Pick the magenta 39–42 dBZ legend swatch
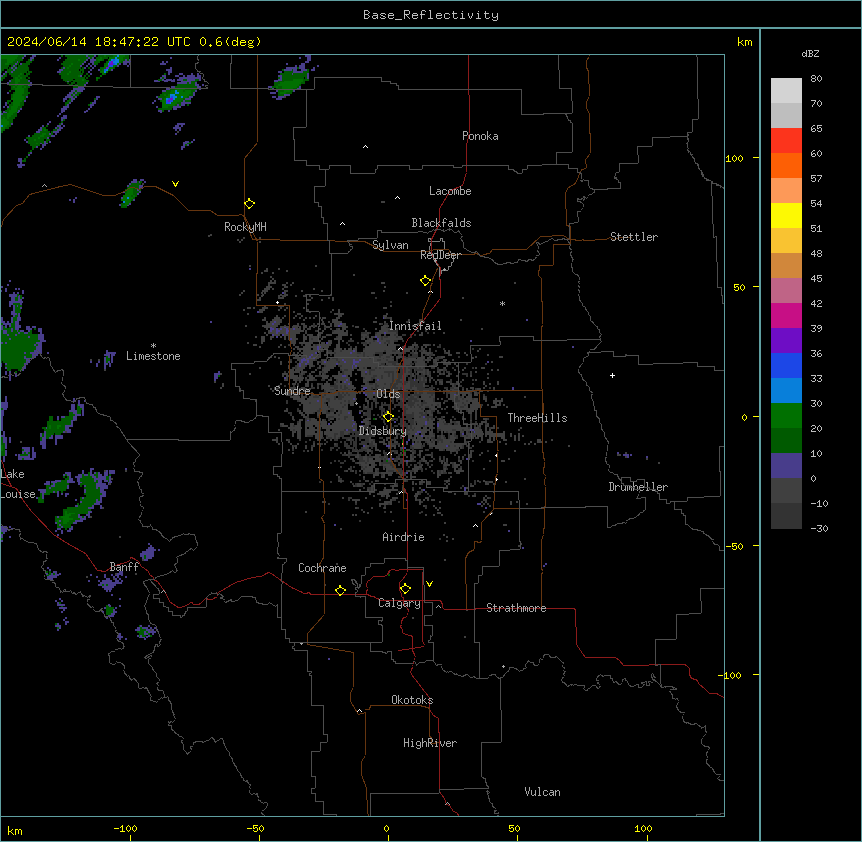The height and width of the screenshot is (842, 862). pyautogui.click(x=786, y=315)
